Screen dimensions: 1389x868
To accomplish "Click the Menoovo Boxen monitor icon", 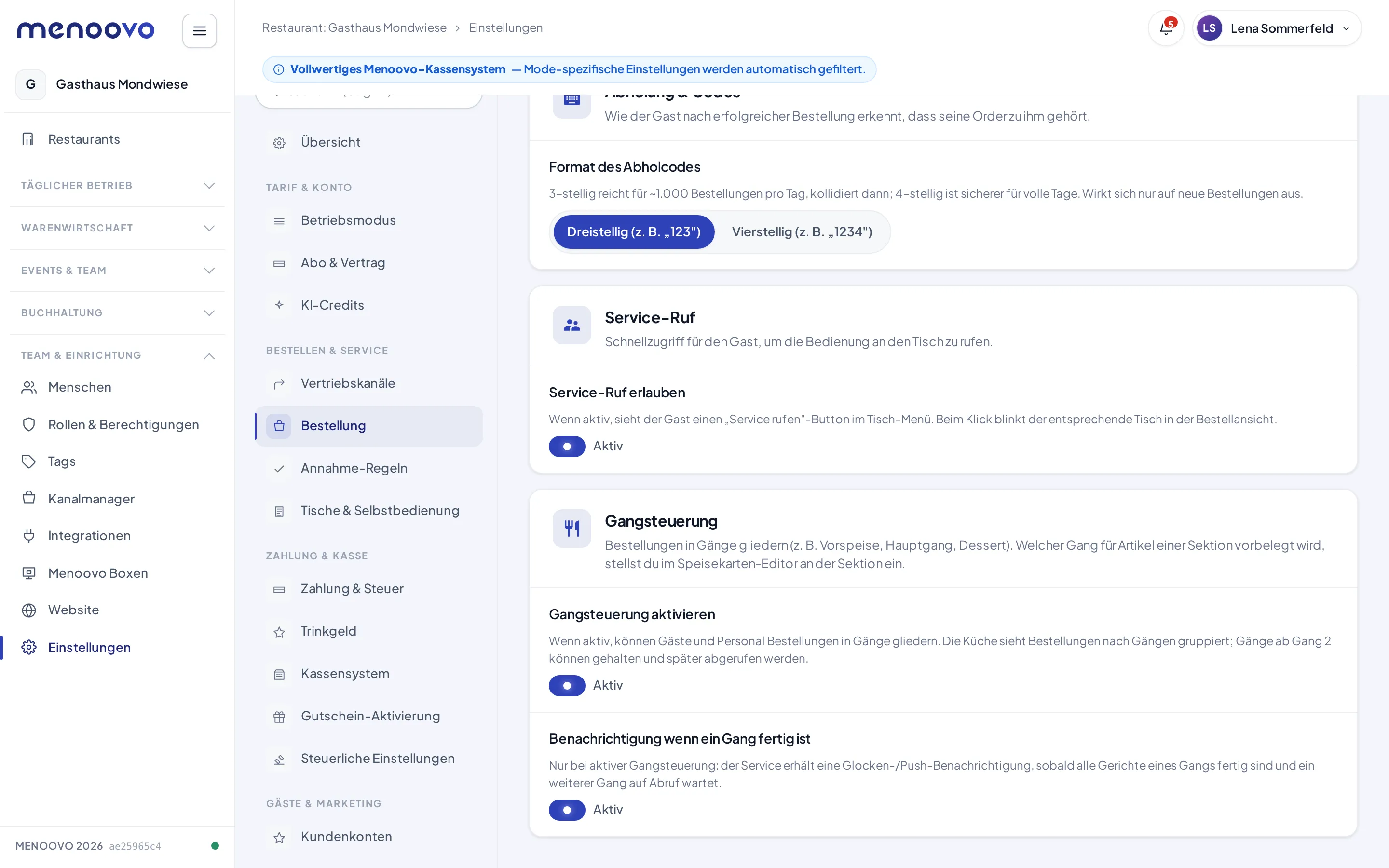I will pyautogui.click(x=29, y=573).
